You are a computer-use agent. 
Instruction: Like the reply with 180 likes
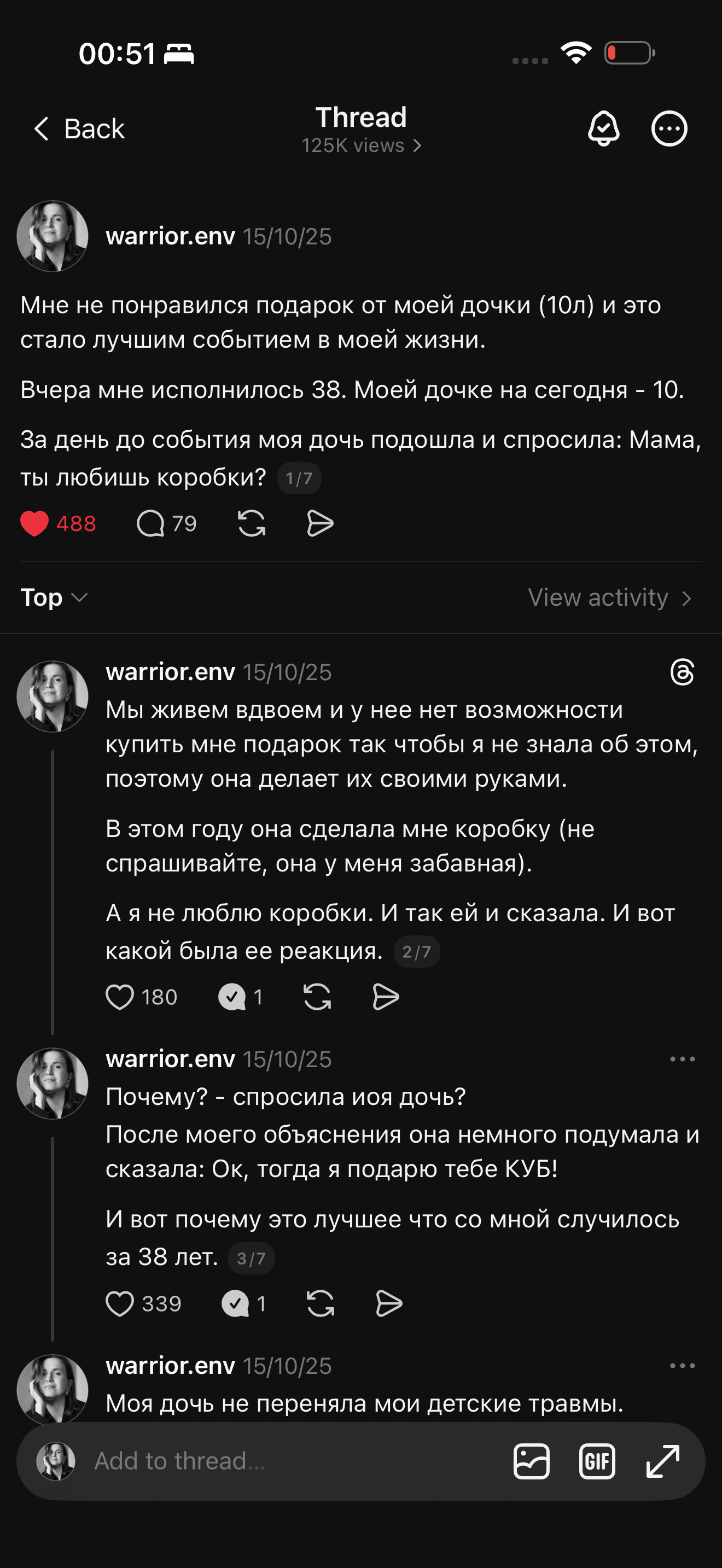tap(120, 997)
